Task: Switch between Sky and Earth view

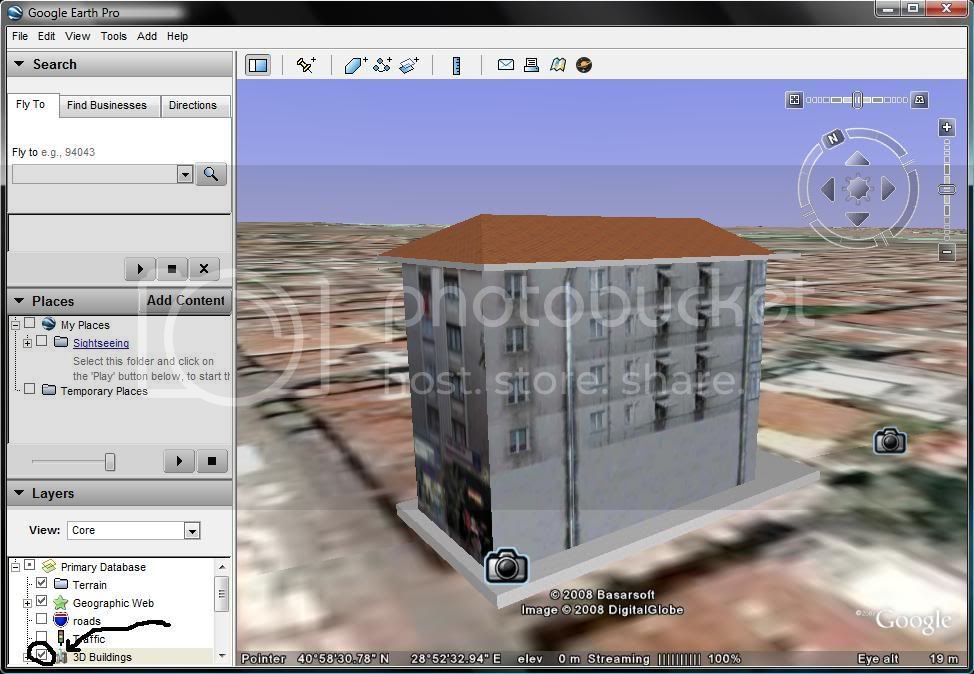Action: [x=584, y=65]
